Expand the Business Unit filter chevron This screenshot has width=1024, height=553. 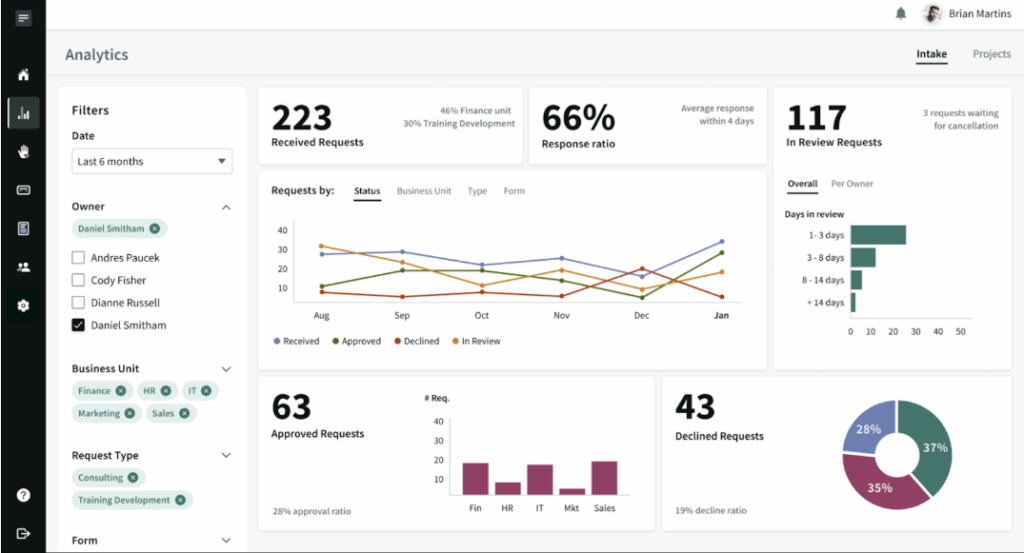pyautogui.click(x=226, y=369)
